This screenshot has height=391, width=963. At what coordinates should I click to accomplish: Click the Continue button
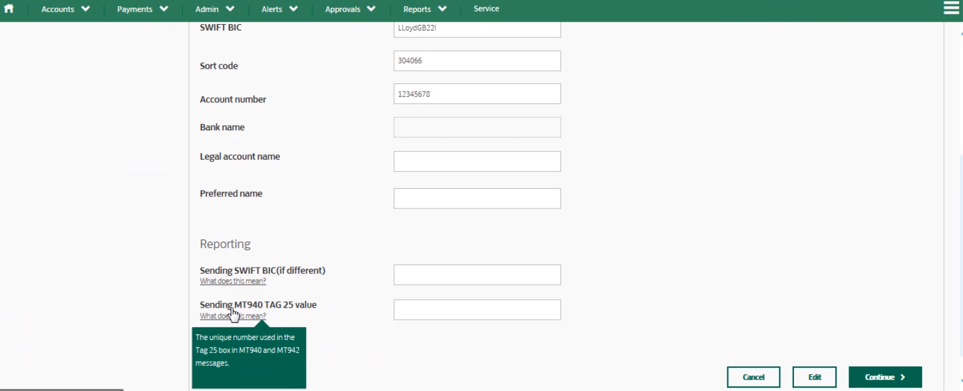[x=885, y=377]
